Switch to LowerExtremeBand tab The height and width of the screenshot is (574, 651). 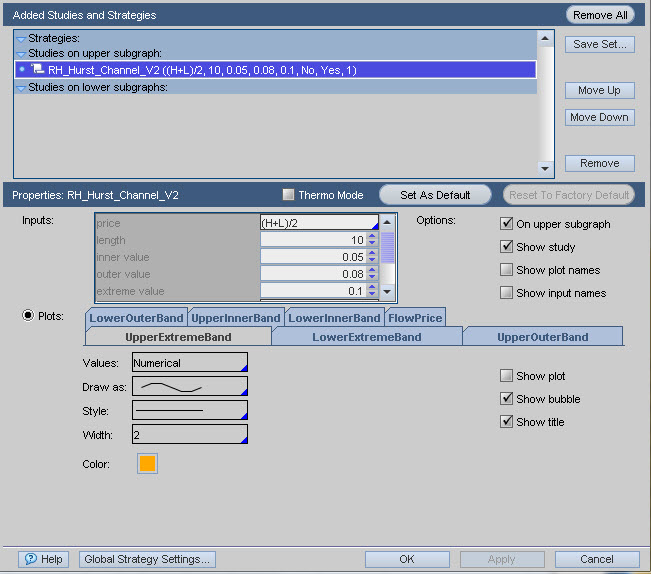367,337
